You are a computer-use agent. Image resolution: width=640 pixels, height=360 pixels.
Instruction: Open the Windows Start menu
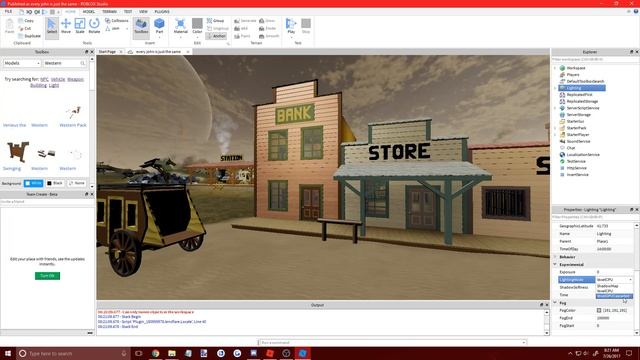8,353
